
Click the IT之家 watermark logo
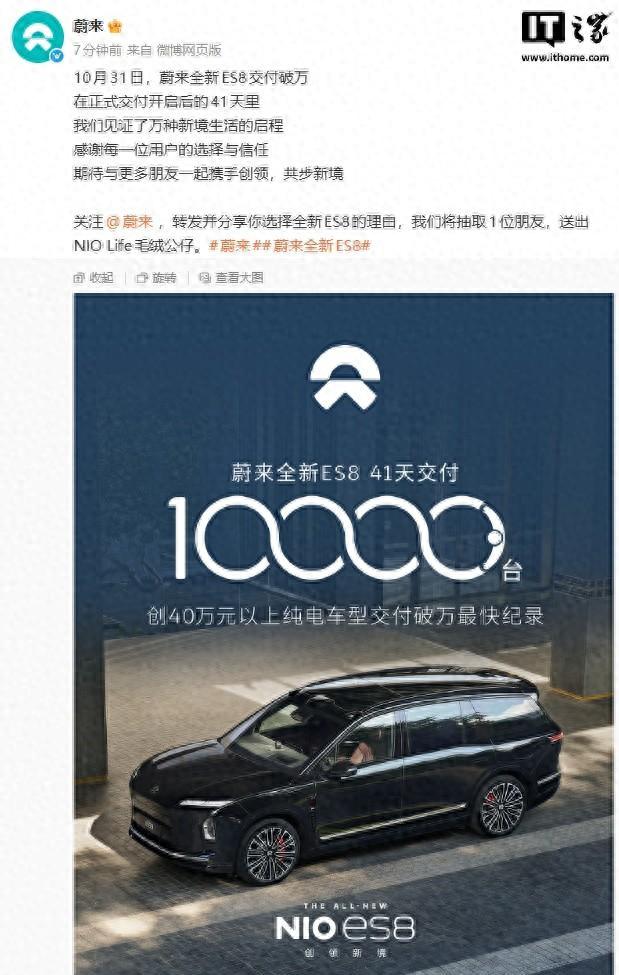[565, 29]
